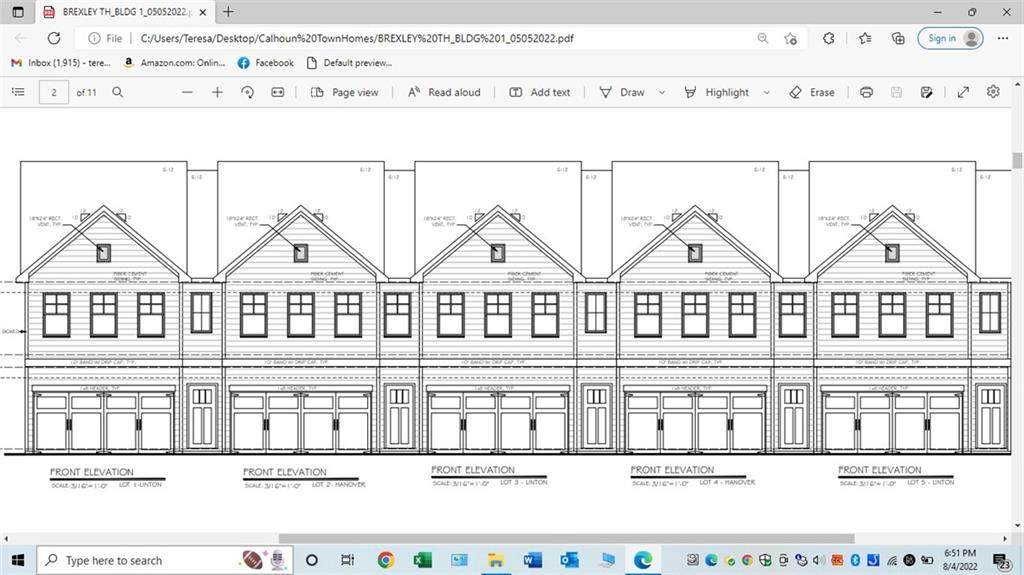Activate the Highlight tool
This screenshot has height=575, width=1024.
[716, 92]
